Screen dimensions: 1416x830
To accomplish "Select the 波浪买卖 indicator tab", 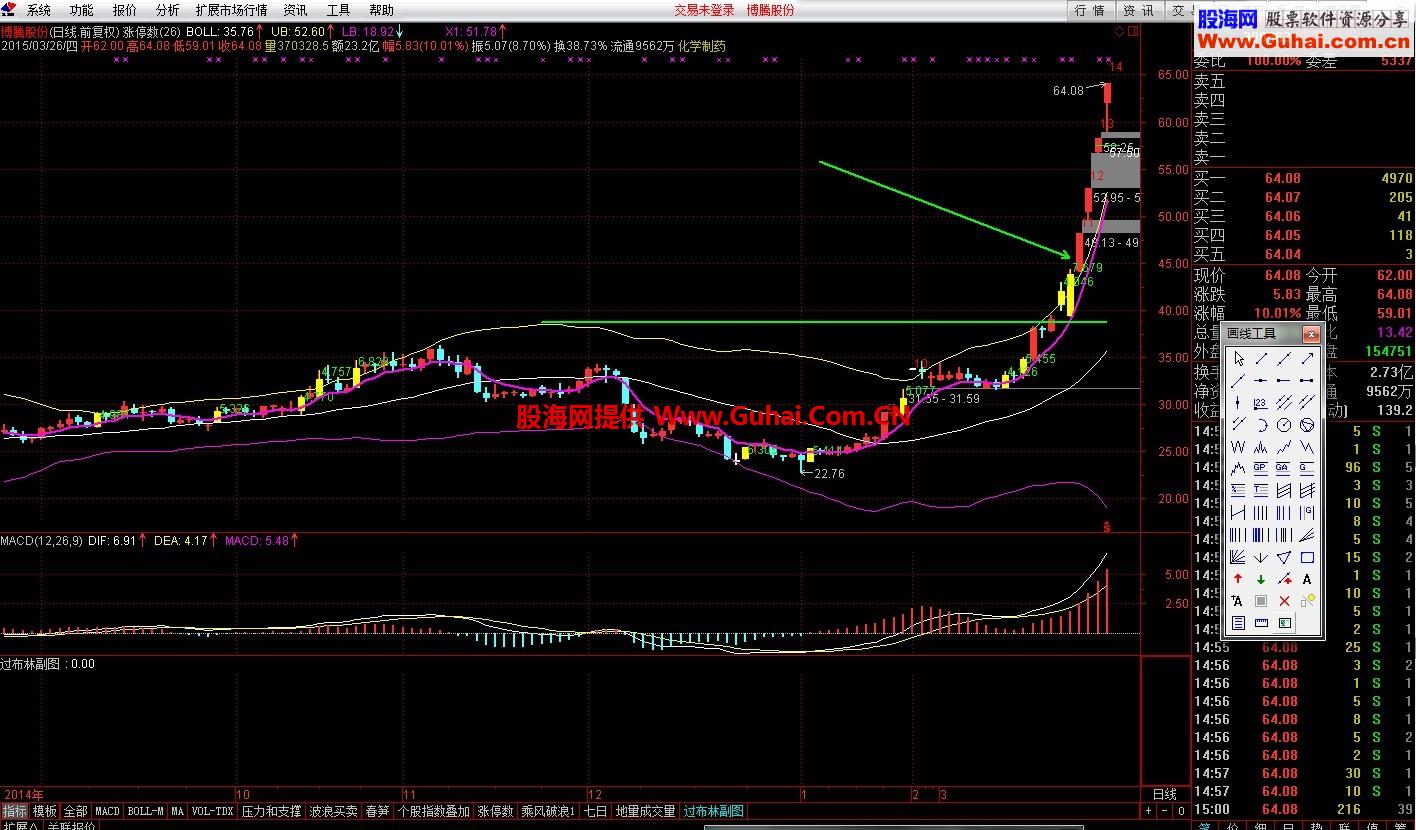I will click(x=334, y=811).
